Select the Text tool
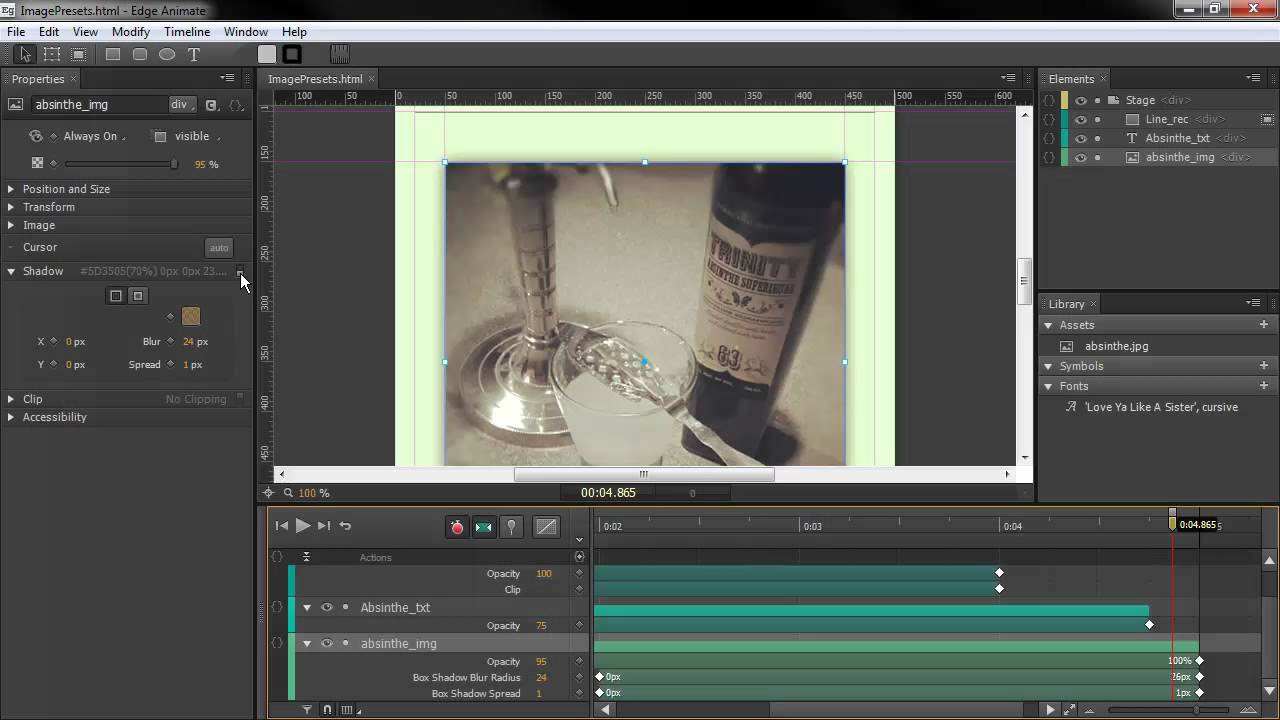Viewport: 1280px width, 720px height. 194,55
